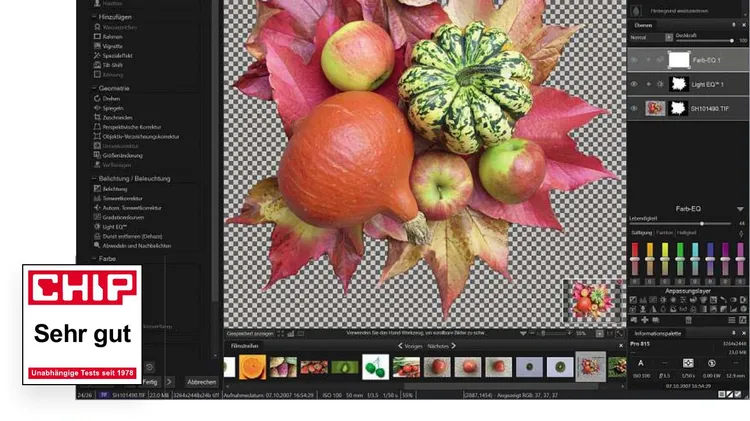Viewport: 750px width, 421px height.
Task: Pin the Informationspalette panel
Action: pyautogui.click(x=734, y=333)
